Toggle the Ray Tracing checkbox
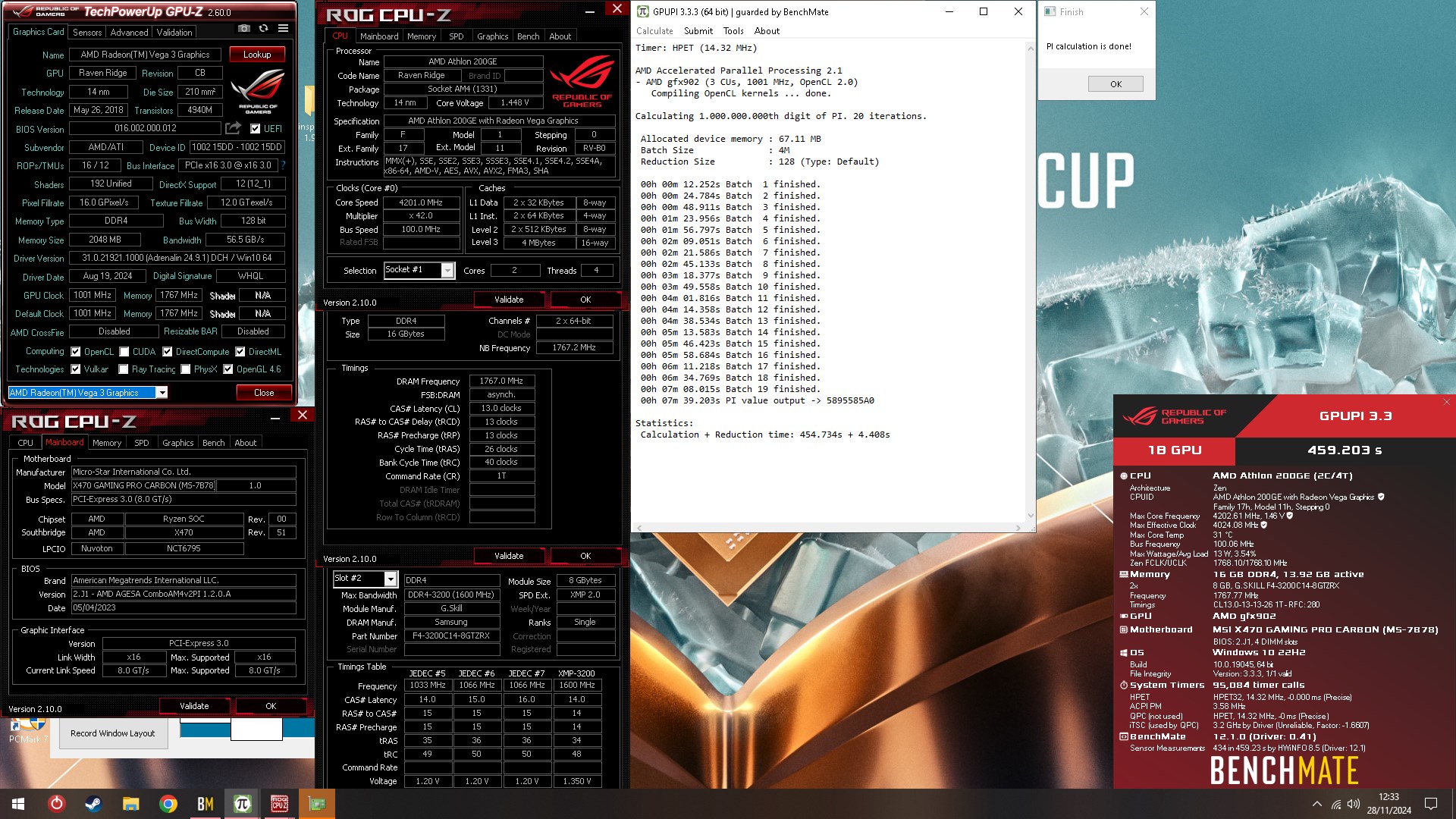This screenshot has width=1456, height=819. (123, 369)
